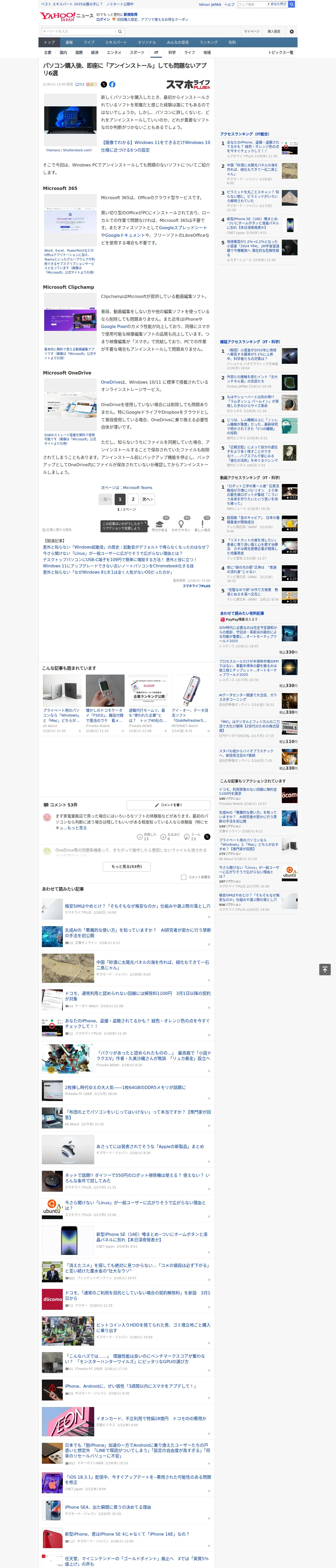Click first commenter's pink avatar

(x=47, y=818)
